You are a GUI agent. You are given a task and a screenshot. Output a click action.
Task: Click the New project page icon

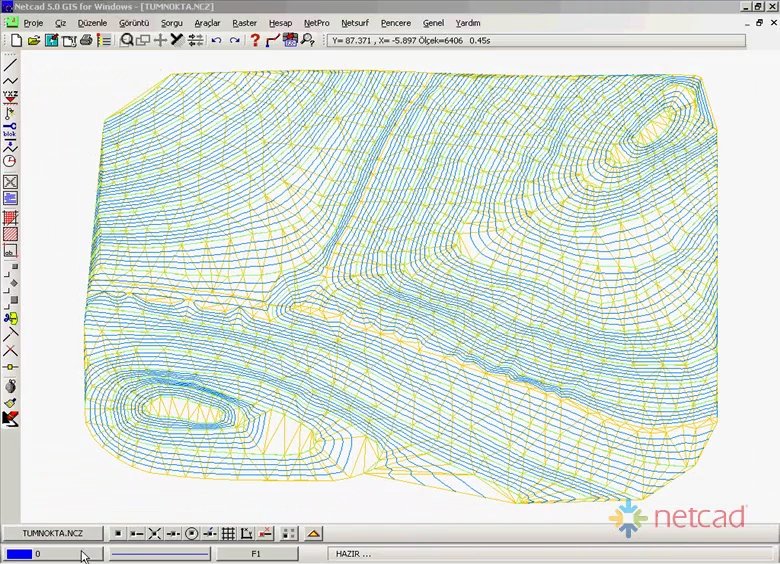tap(16, 40)
